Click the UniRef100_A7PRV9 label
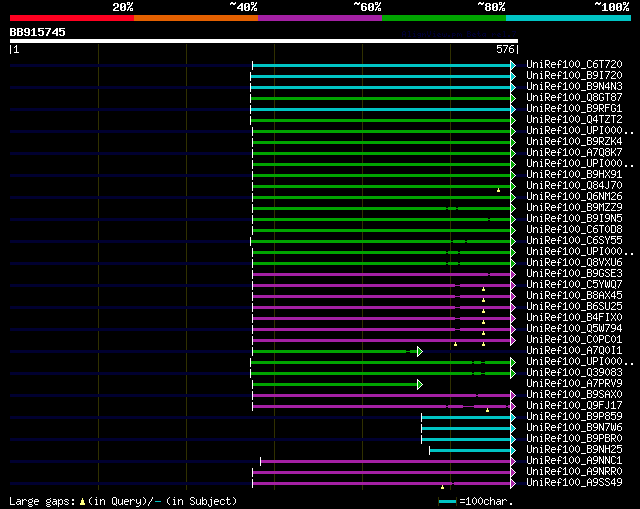640x509 pixels. (574, 384)
